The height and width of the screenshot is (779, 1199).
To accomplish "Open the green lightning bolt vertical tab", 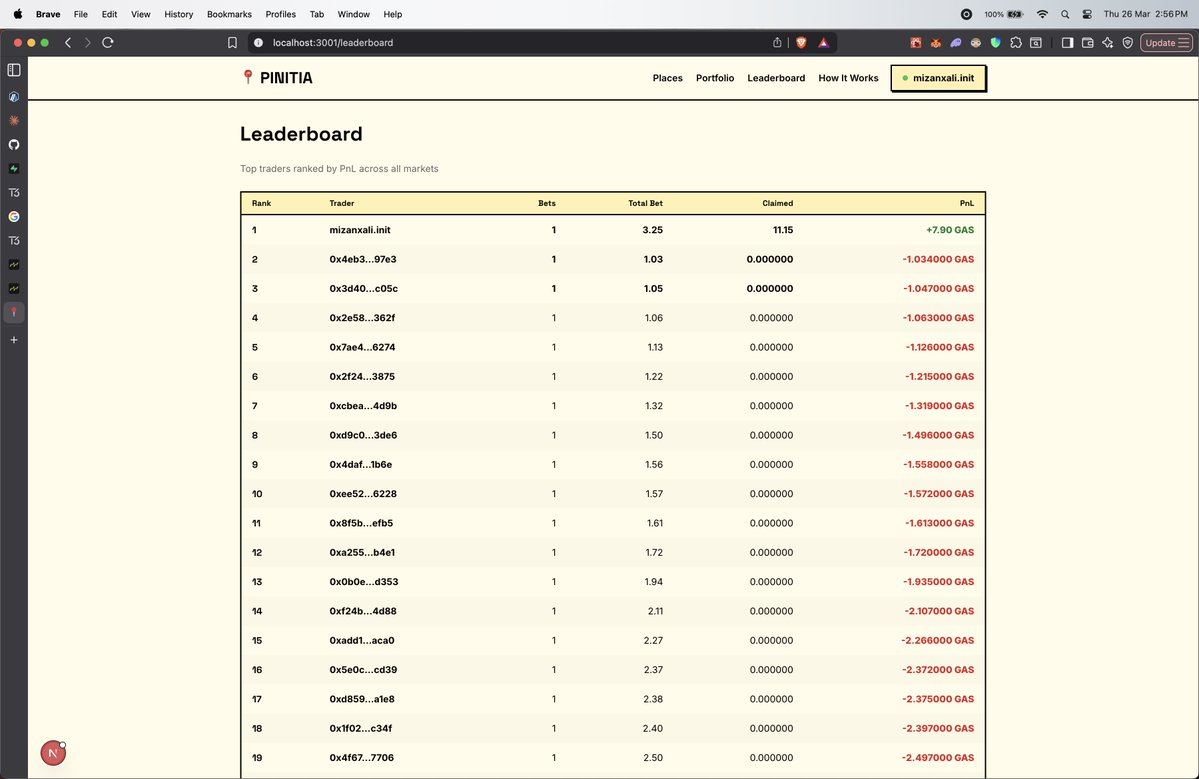I will [14, 168].
